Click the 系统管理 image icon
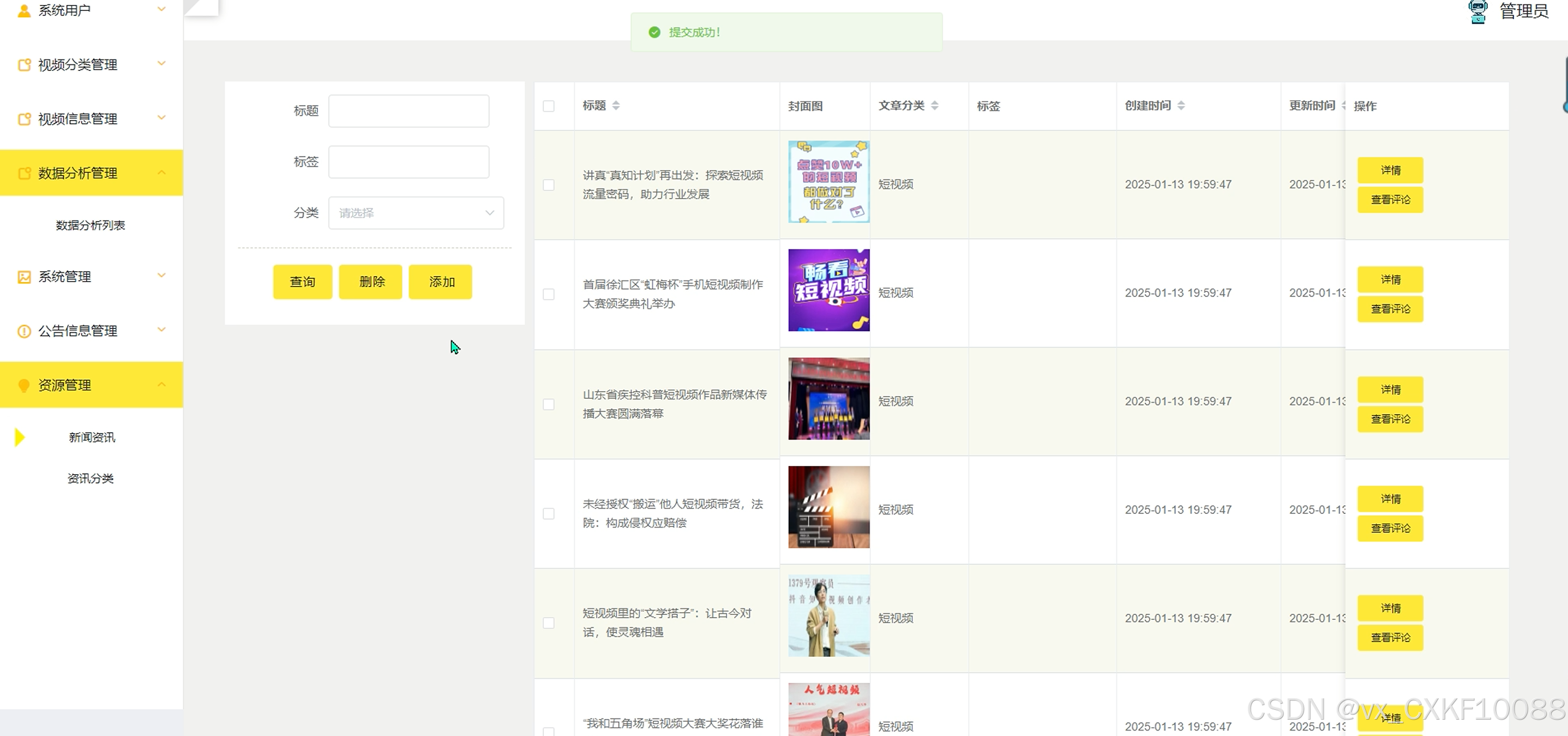This screenshot has width=1568, height=736. click(24, 277)
